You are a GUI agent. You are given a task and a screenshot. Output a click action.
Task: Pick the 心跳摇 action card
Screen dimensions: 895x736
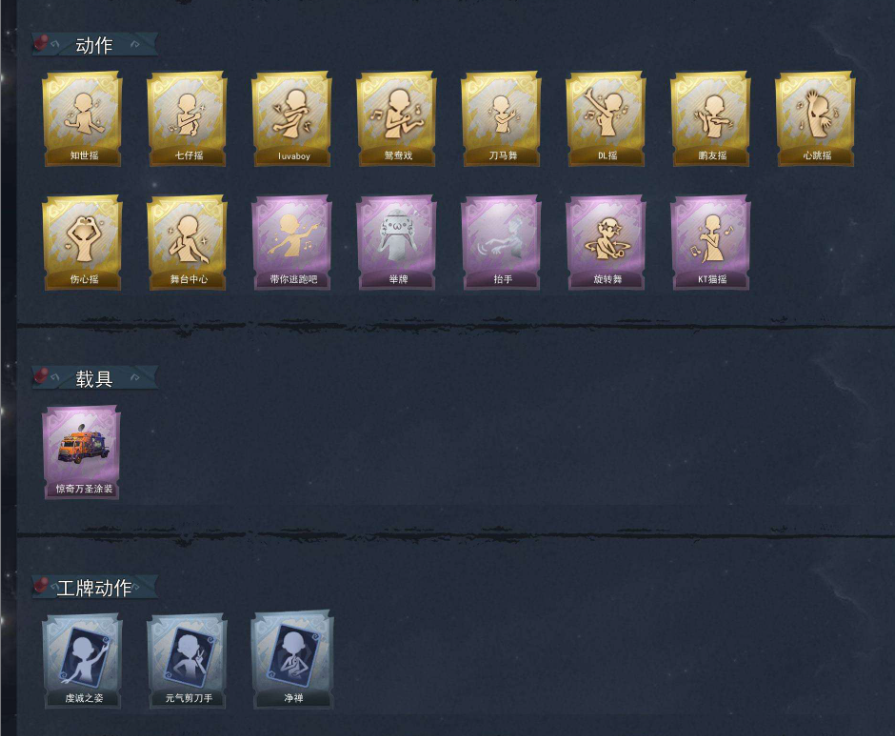tap(815, 119)
